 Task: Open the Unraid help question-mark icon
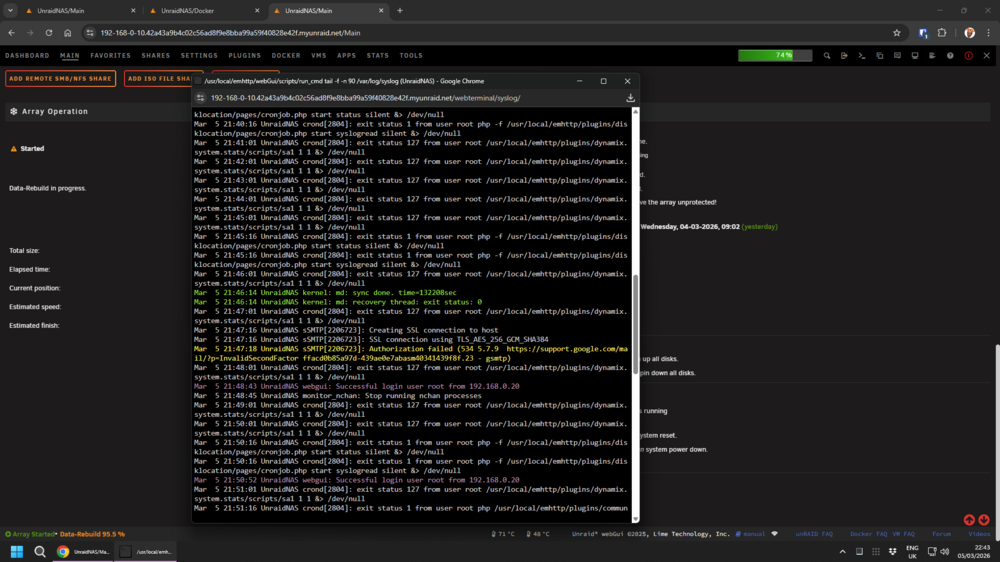(x=950, y=55)
